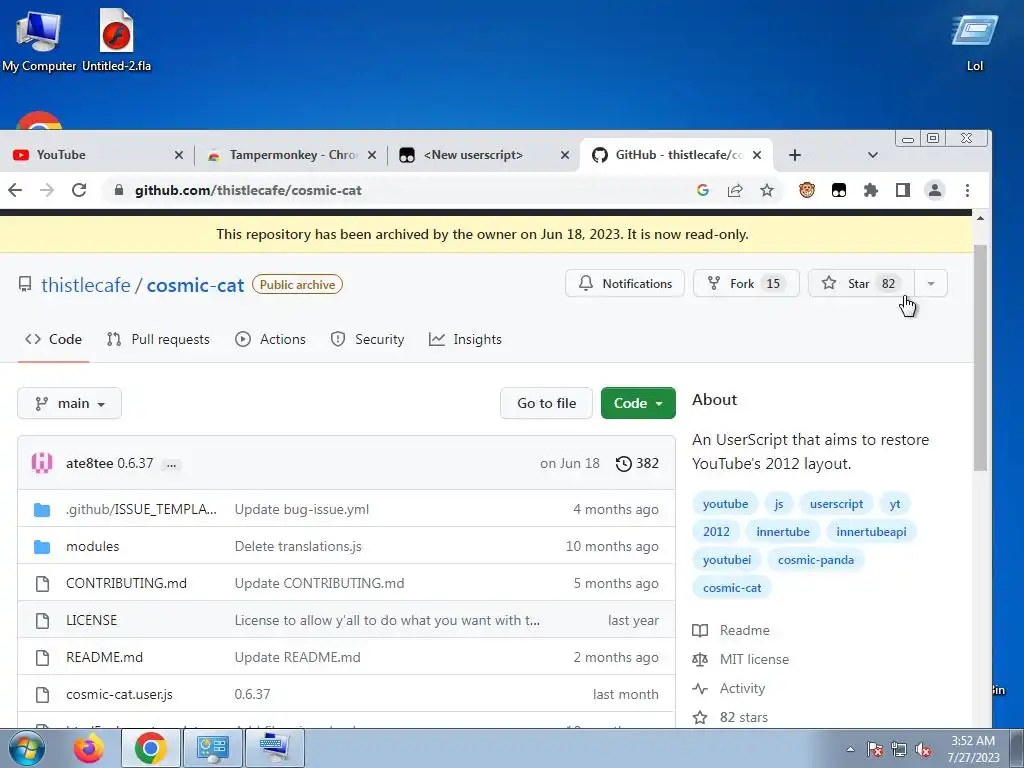Screen dimensions: 1024x768
Task: Click the muted volume tray icon
Action: [923, 750]
